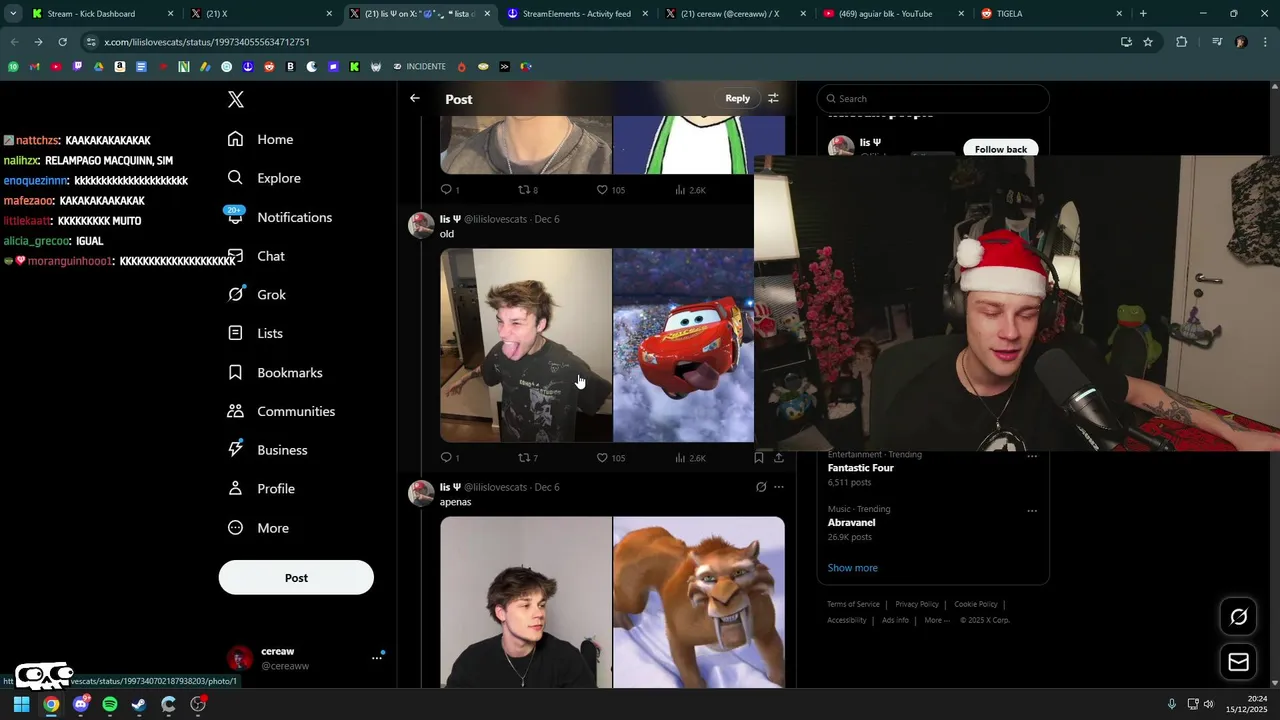The image size is (1280, 720).
Task: Open the INCIDENTE bookmark
Action: pos(419,67)
